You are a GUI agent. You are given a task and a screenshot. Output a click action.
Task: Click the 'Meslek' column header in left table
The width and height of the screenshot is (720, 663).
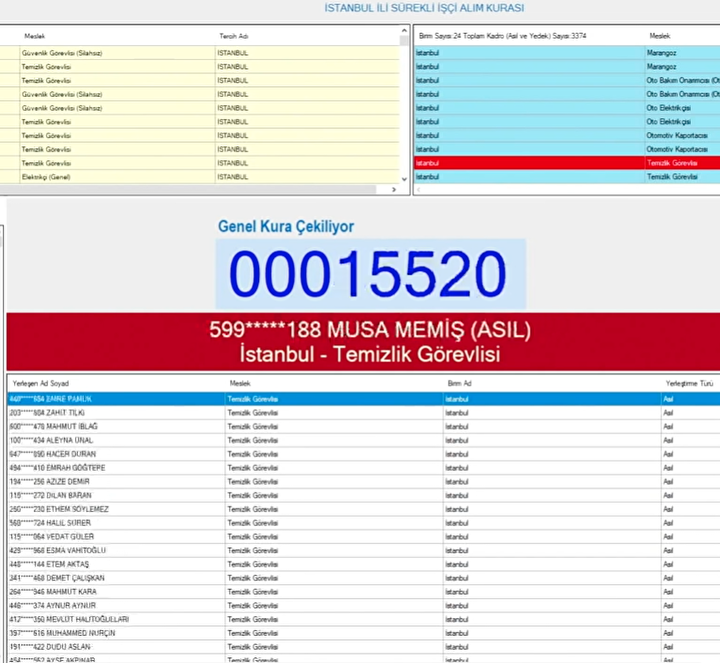pos(34,36)
